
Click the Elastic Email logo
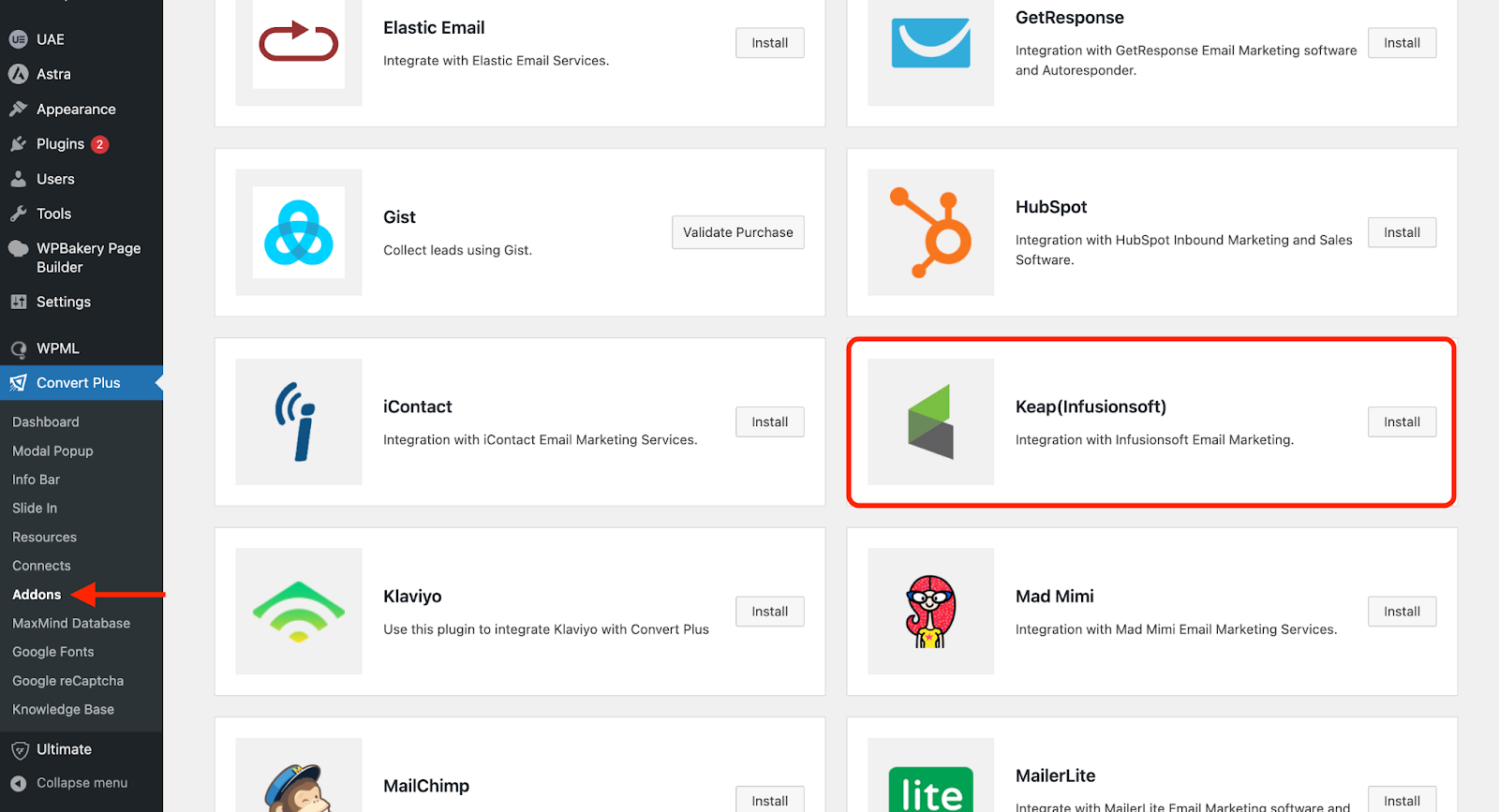click(299, 43)
